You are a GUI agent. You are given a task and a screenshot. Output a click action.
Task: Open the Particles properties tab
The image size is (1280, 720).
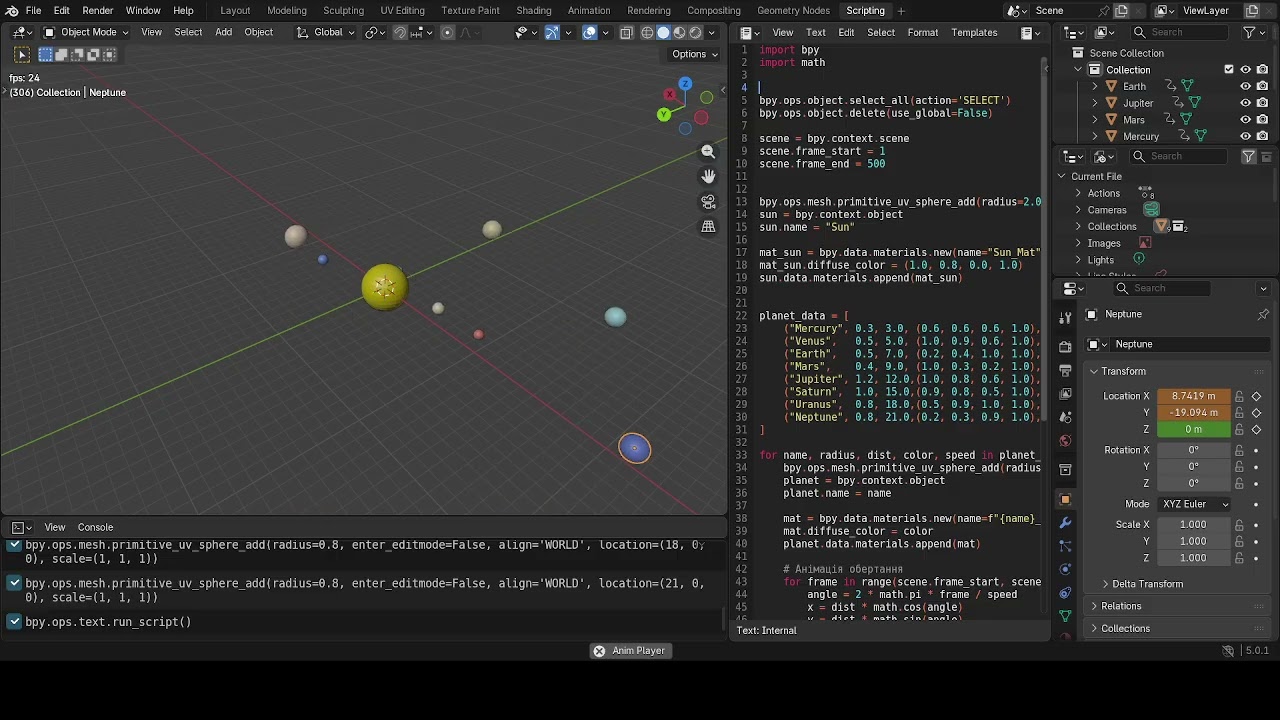(1065, 546)
